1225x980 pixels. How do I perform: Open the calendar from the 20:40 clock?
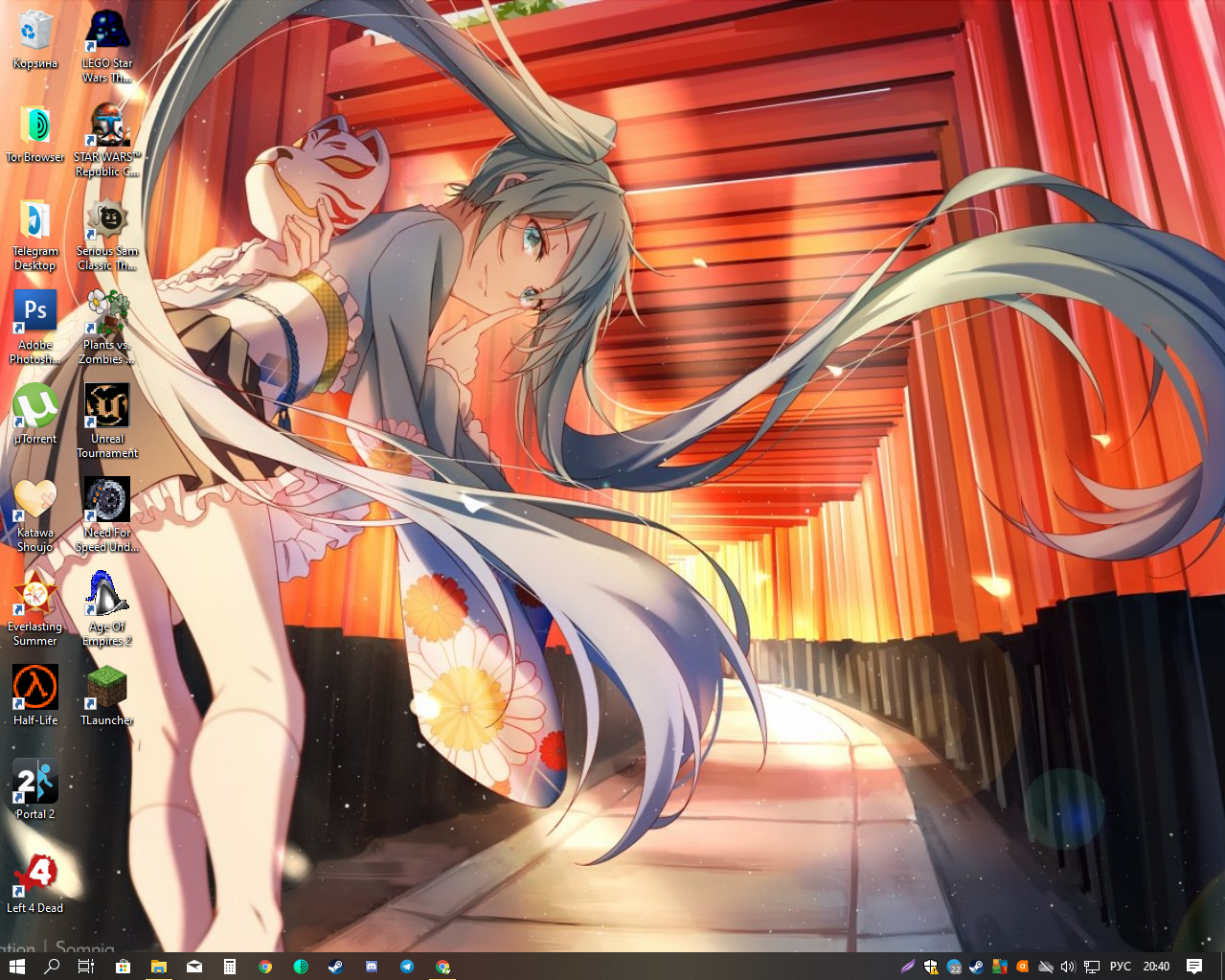(x=1156, y=967)
